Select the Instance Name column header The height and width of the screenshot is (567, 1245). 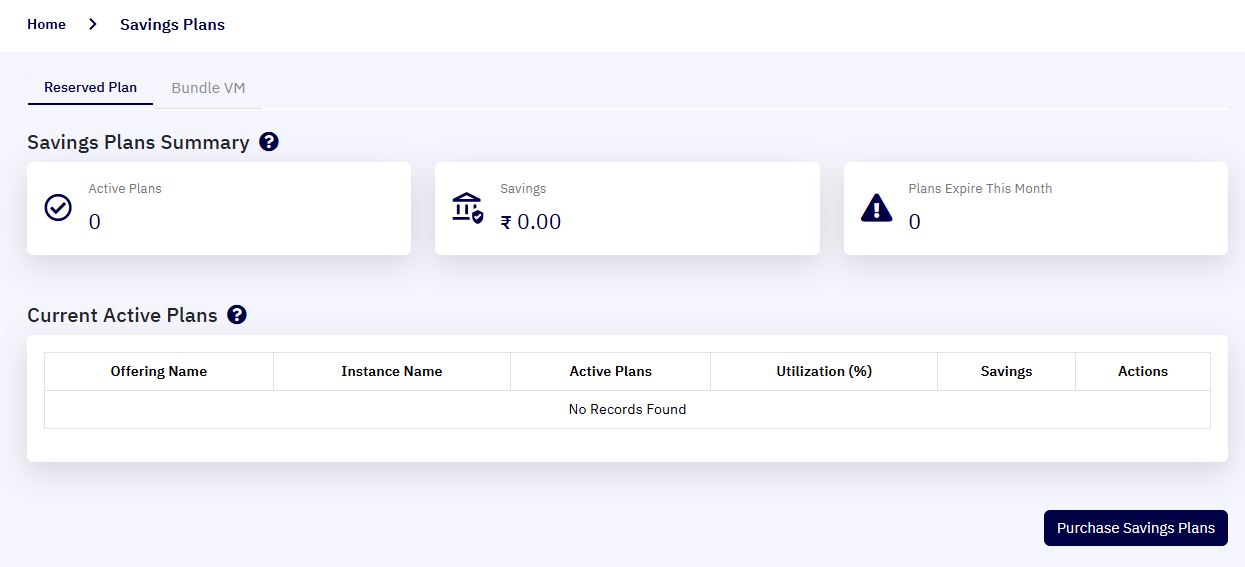pyautogui.click(x=392, y=371)
